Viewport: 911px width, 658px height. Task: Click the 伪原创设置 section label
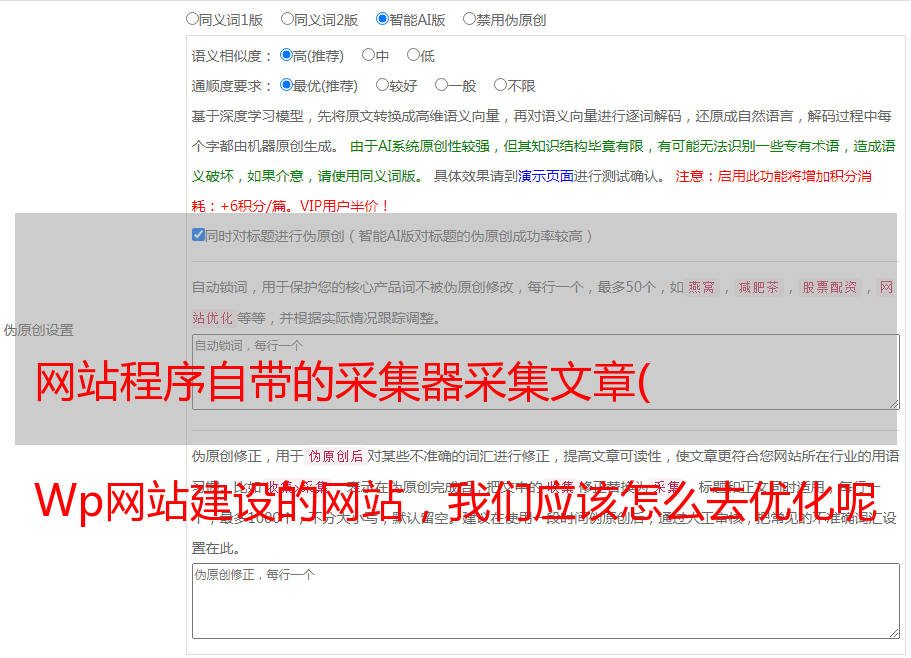point(39,330)
